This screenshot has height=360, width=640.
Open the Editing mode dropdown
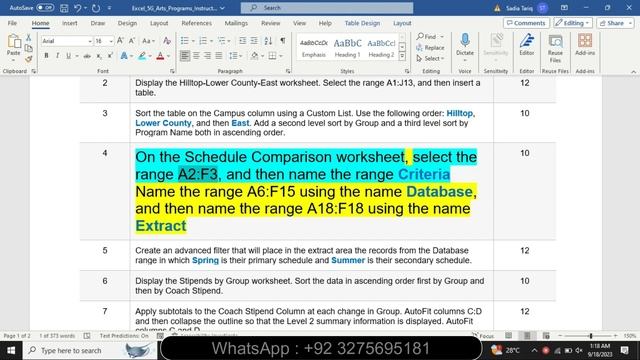573,23
